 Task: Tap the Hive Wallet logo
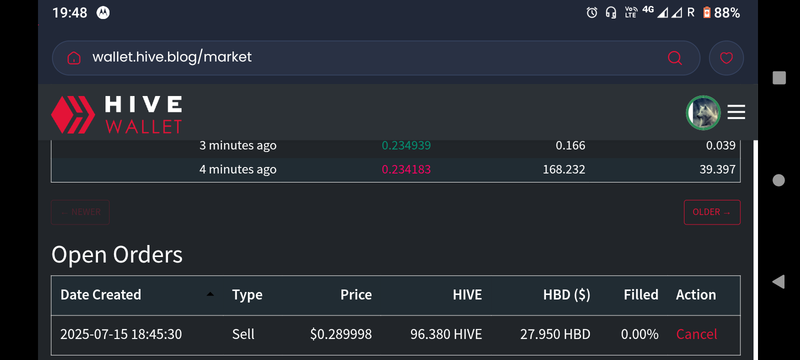pyautogui.click(x=116, y=115)
